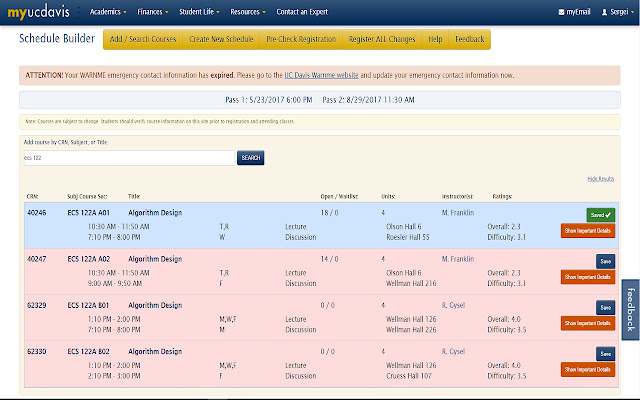
Task: Click the green Saved button for ECS 122A A01
Action: [x=600, y=214]
